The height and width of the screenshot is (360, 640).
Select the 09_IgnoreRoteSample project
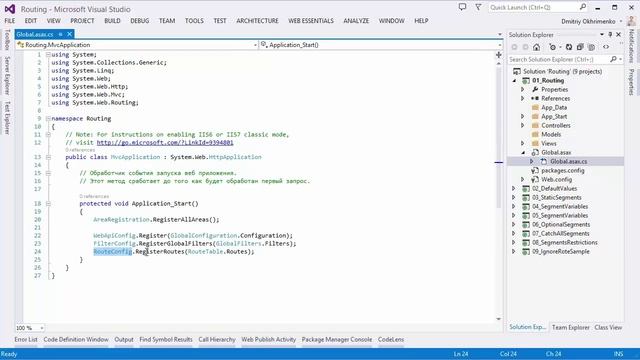[561, 251]
